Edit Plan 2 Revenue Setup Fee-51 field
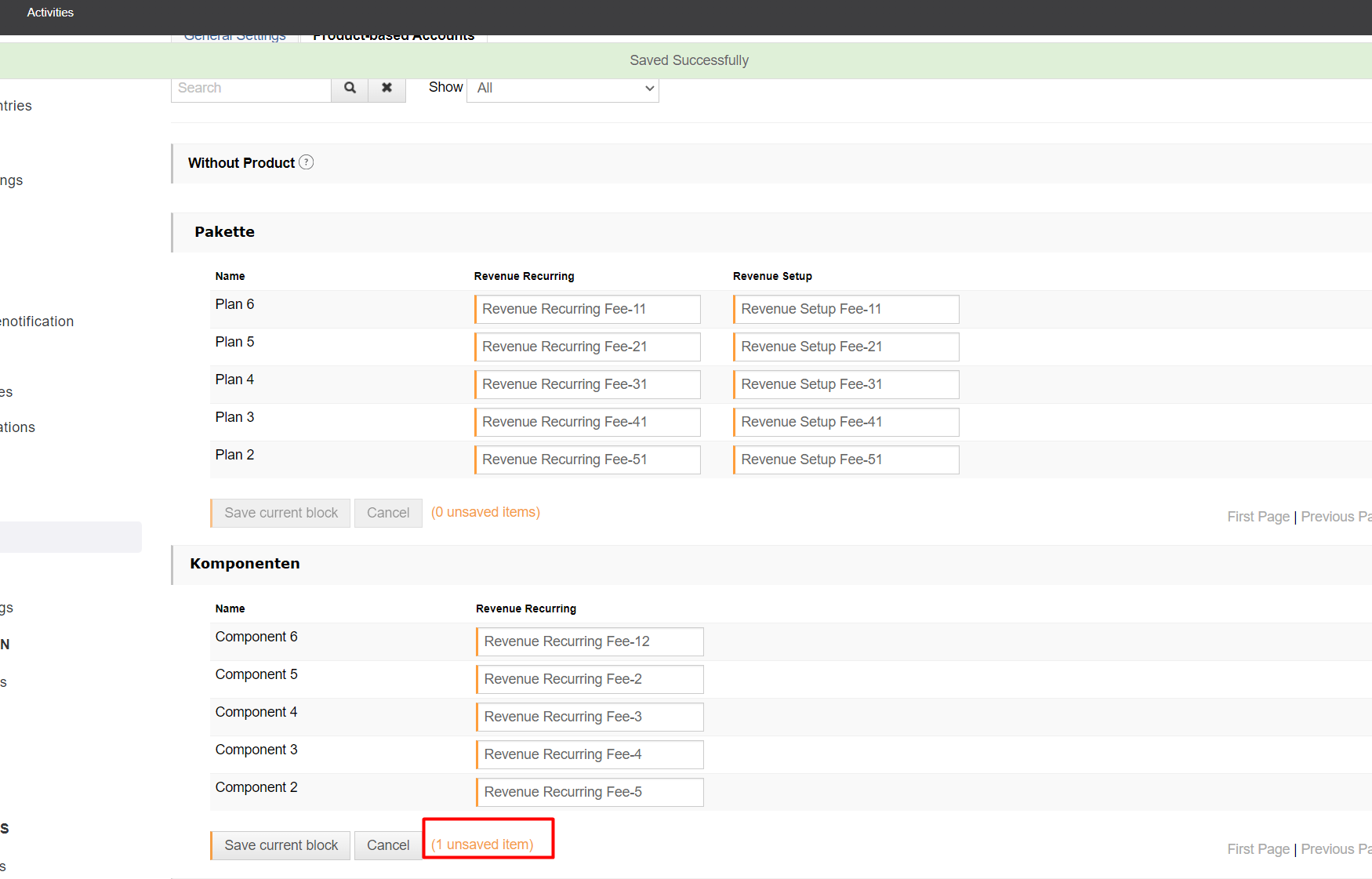The width and height of the screenshot is (1372, 879). point(846,459)
